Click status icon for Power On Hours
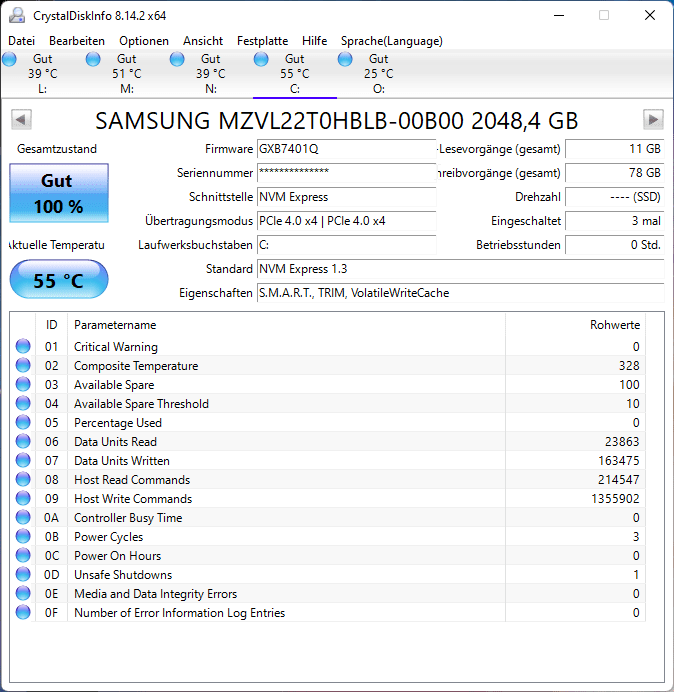The width and height of the screenshot is (674, 692). click(23, 555)
